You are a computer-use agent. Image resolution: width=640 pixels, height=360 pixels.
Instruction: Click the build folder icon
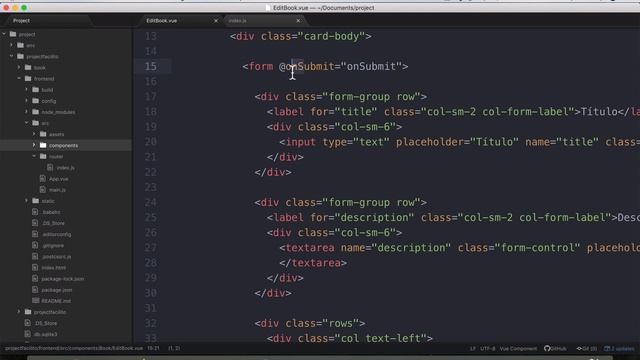point(36,89)
